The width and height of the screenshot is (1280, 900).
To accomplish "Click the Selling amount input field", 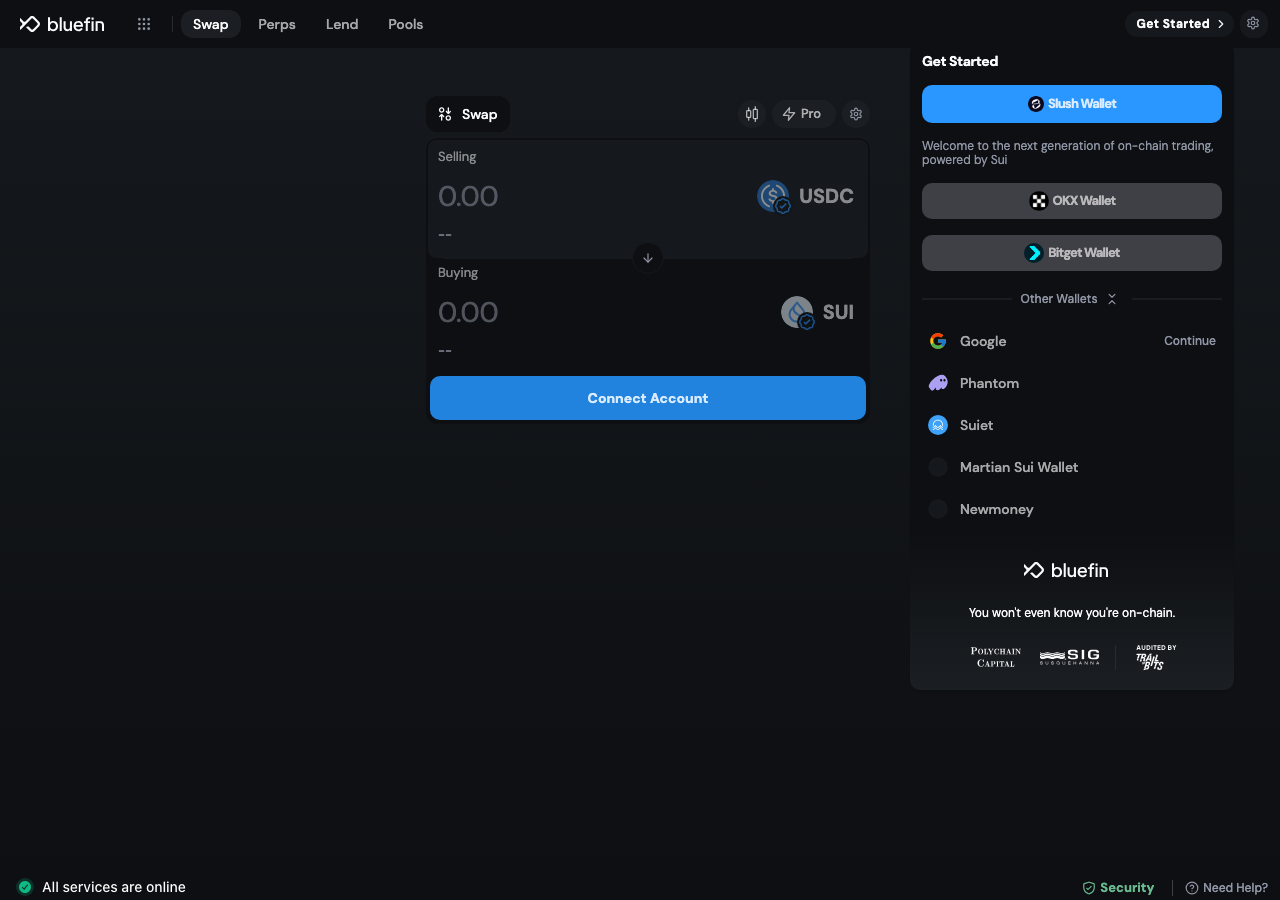I will (x=590, y=196).
